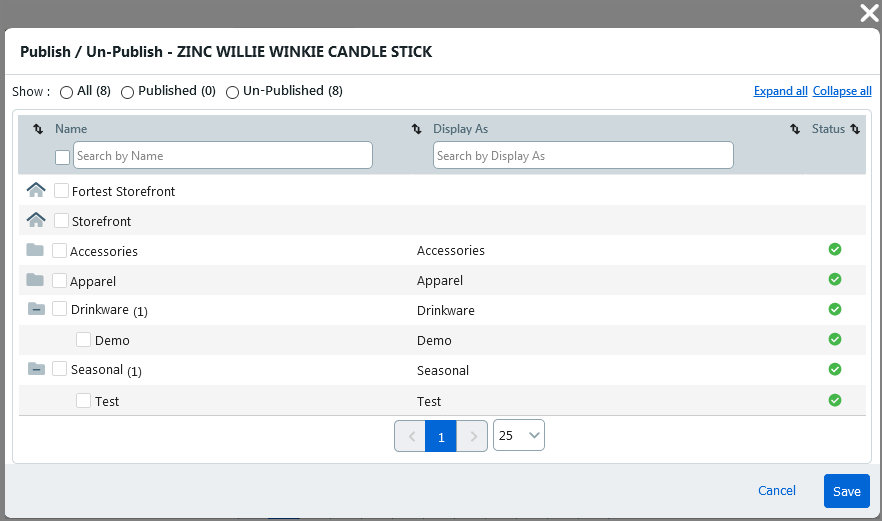Viewport: 882px width, 521px height.
Task: Select the Published (0) radio option
Action: click(x=127, y=92)
